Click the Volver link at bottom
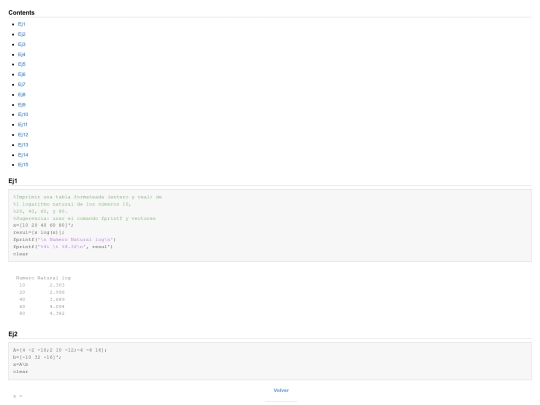 pos(281,390)
